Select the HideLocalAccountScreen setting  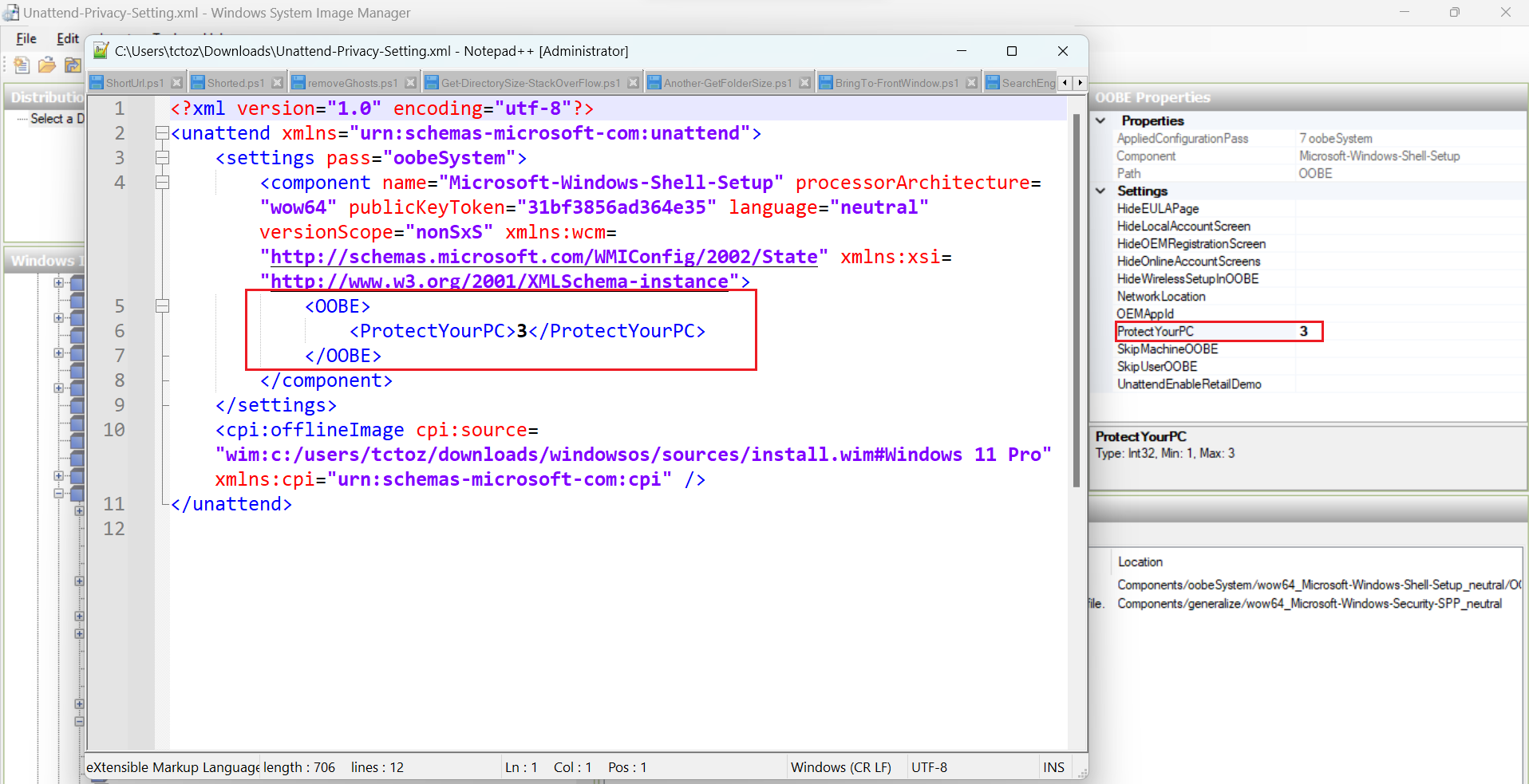tap(1183, 226)
